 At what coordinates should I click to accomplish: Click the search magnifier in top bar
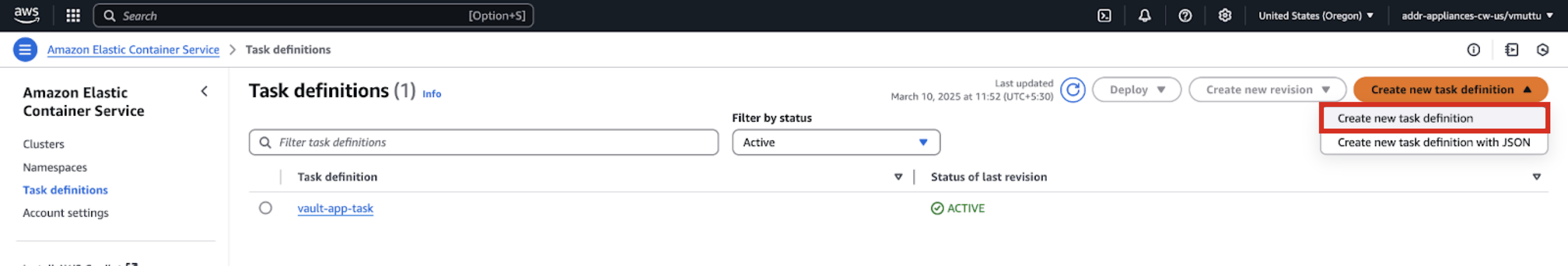(110, 16)
